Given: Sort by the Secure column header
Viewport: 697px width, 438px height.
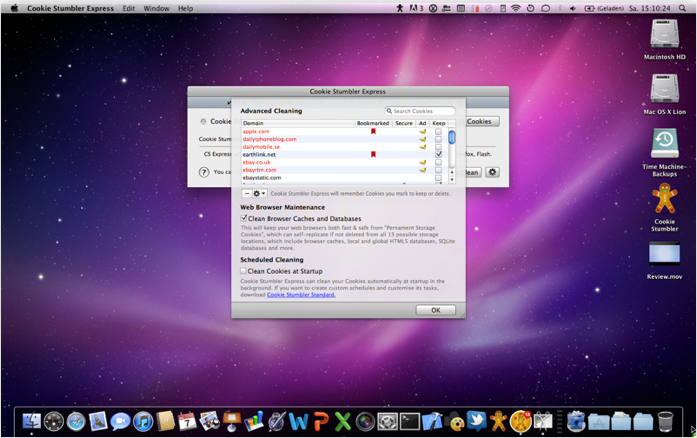Looking at the screenshot, I should point(404,123).
